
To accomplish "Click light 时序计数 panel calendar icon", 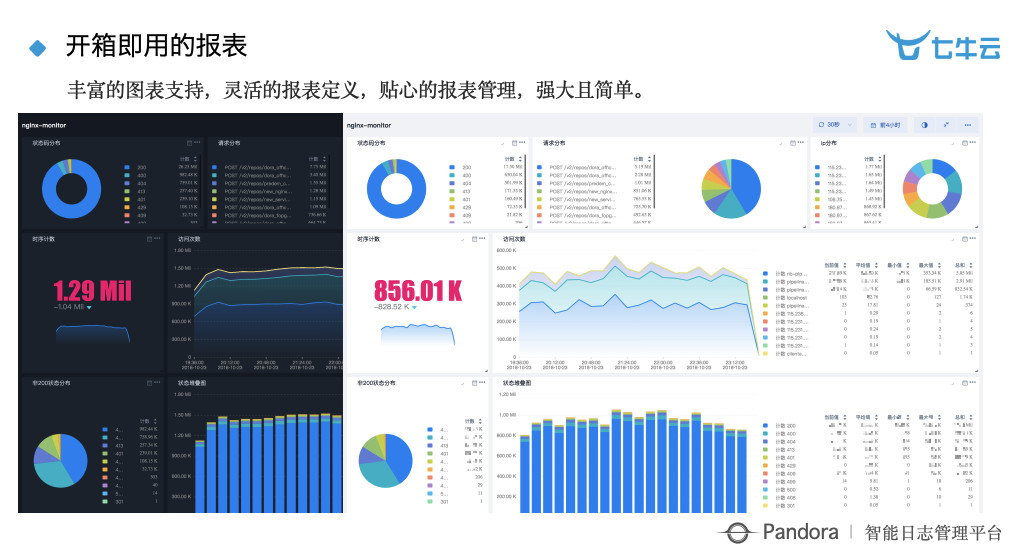I will pyautogui.click(x=475, y=239).
